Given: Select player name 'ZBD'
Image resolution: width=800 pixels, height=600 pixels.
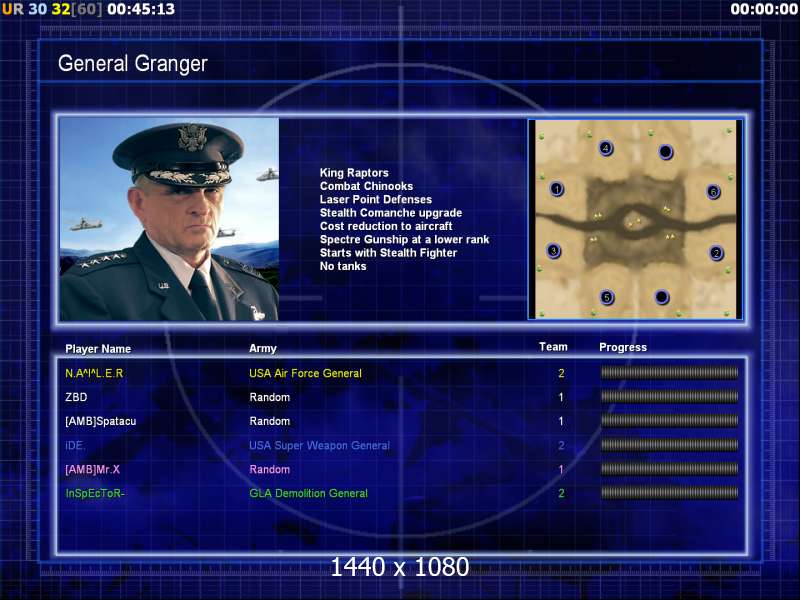Looking at the screenshot, I should (76, 397).
